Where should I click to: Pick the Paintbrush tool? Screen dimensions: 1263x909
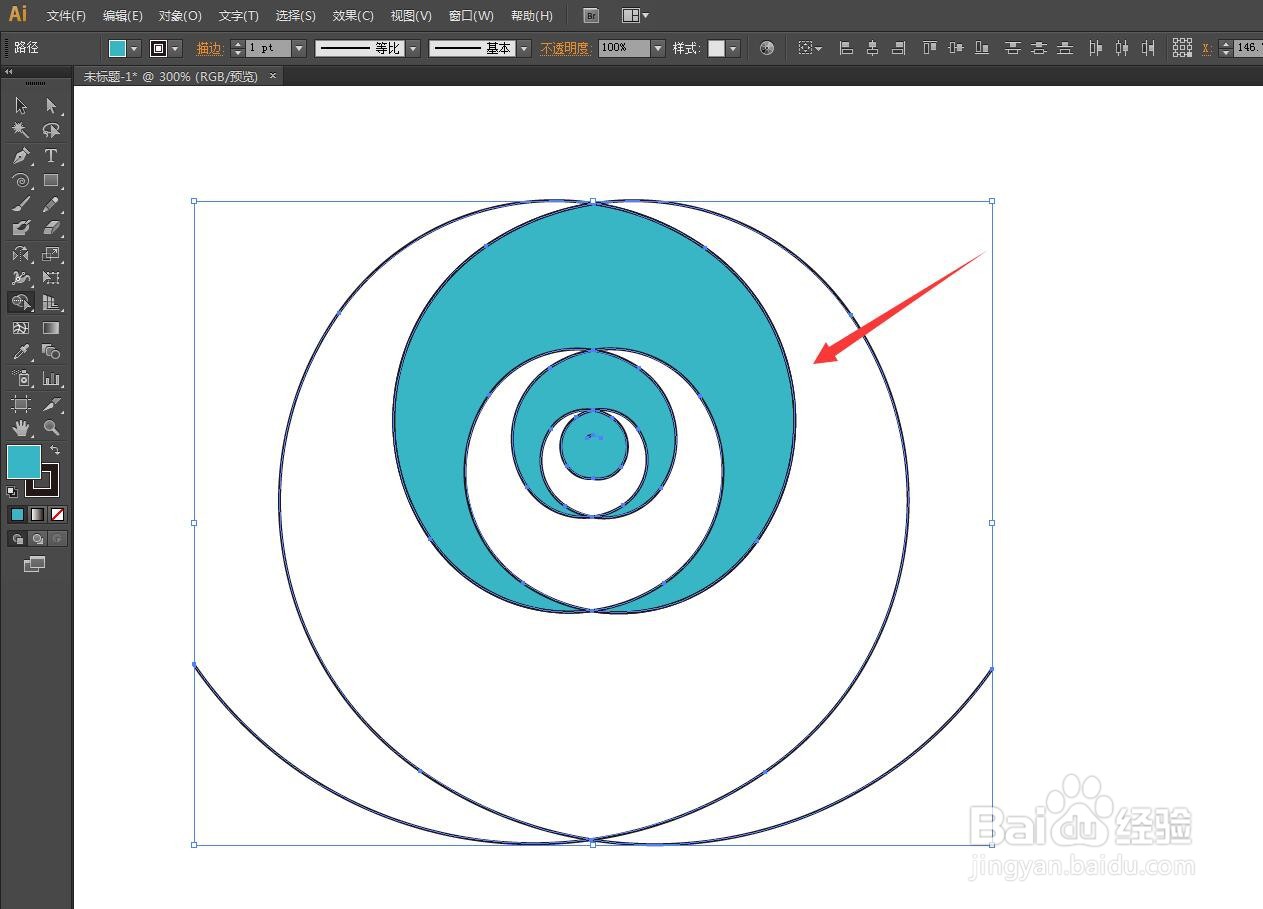pyautogui.click(x=21, y=205)
